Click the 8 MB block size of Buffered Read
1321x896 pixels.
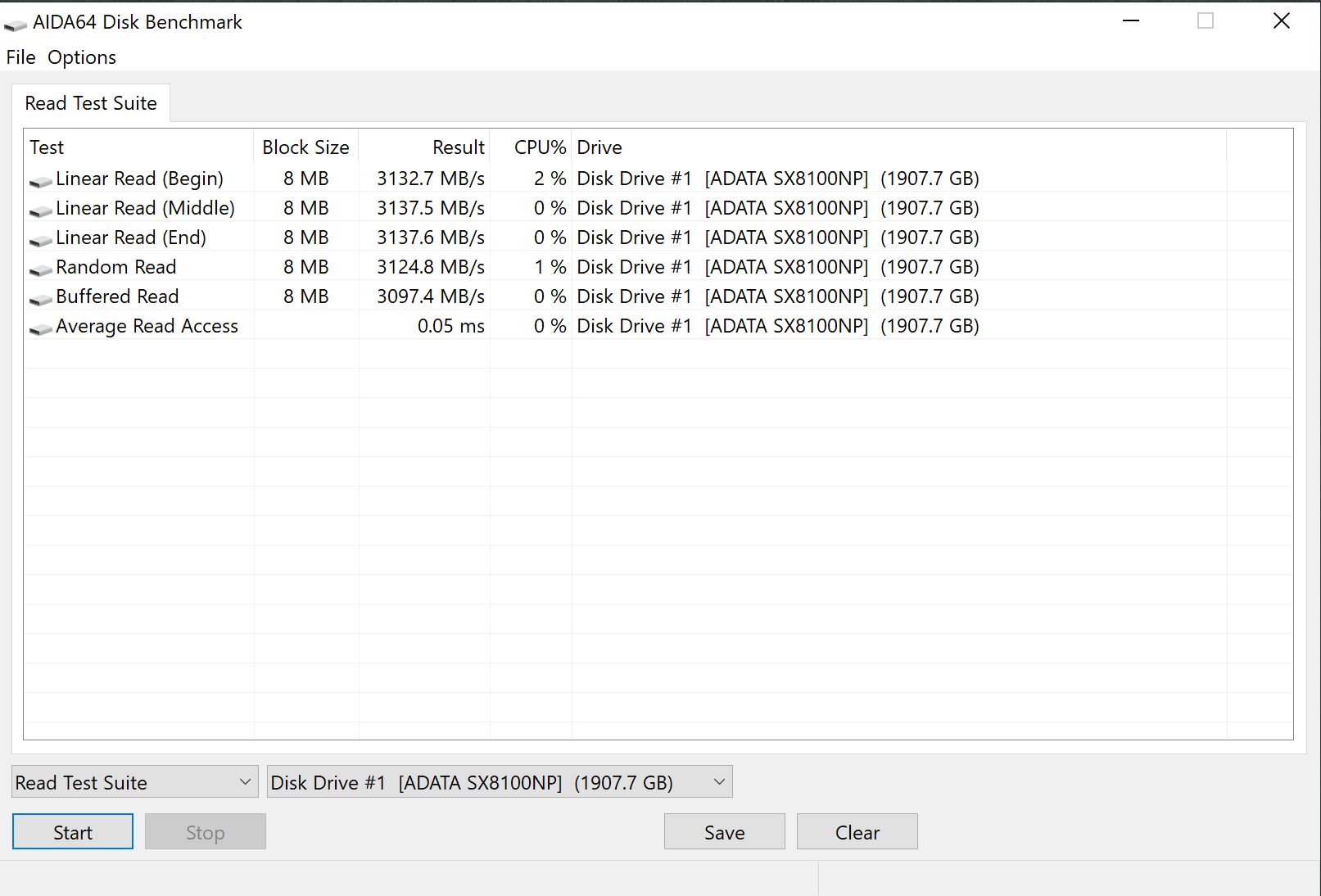coord(306,296)
